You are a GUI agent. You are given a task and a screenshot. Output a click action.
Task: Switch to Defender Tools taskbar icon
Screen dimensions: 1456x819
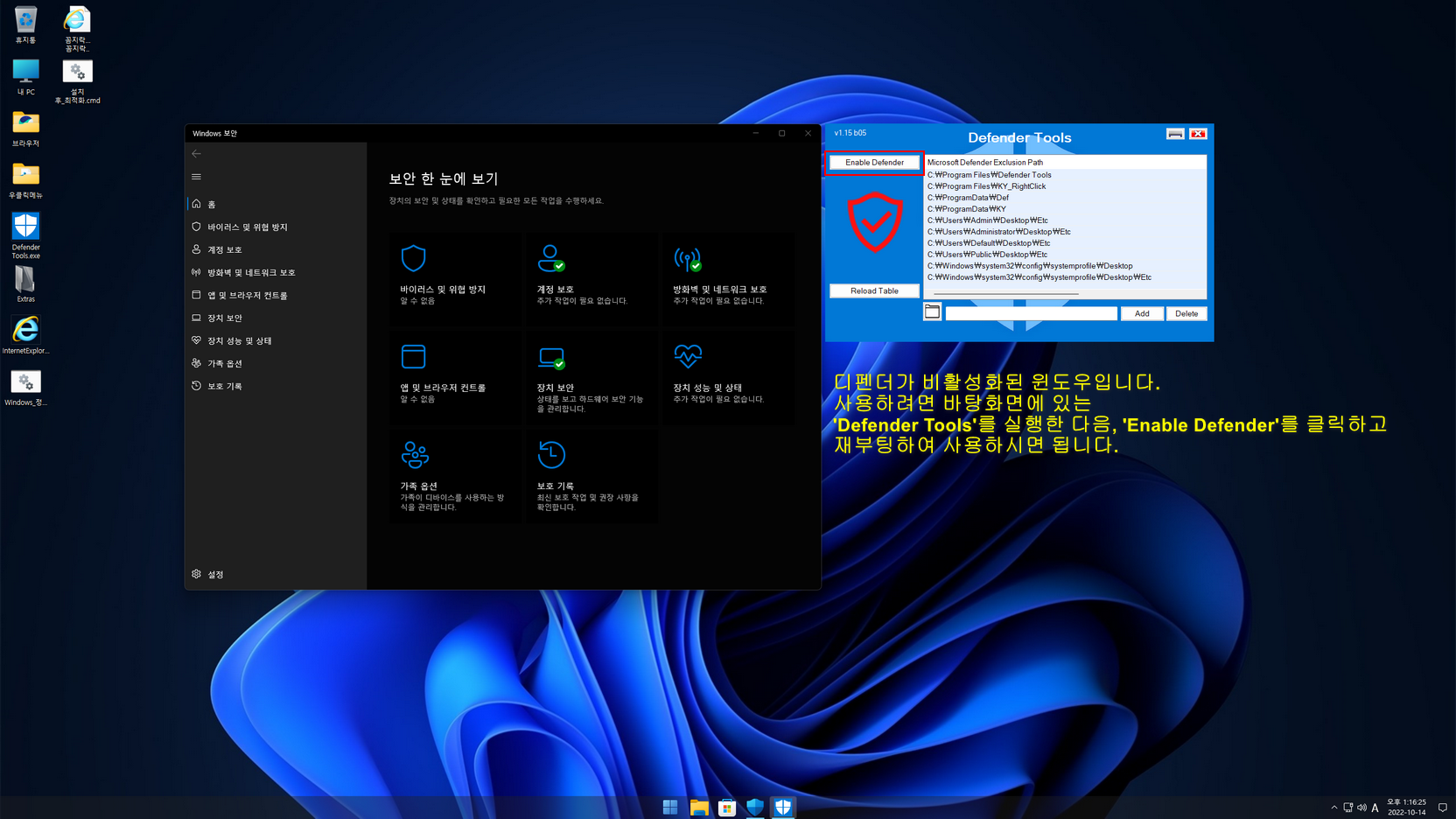coord(782,807)
